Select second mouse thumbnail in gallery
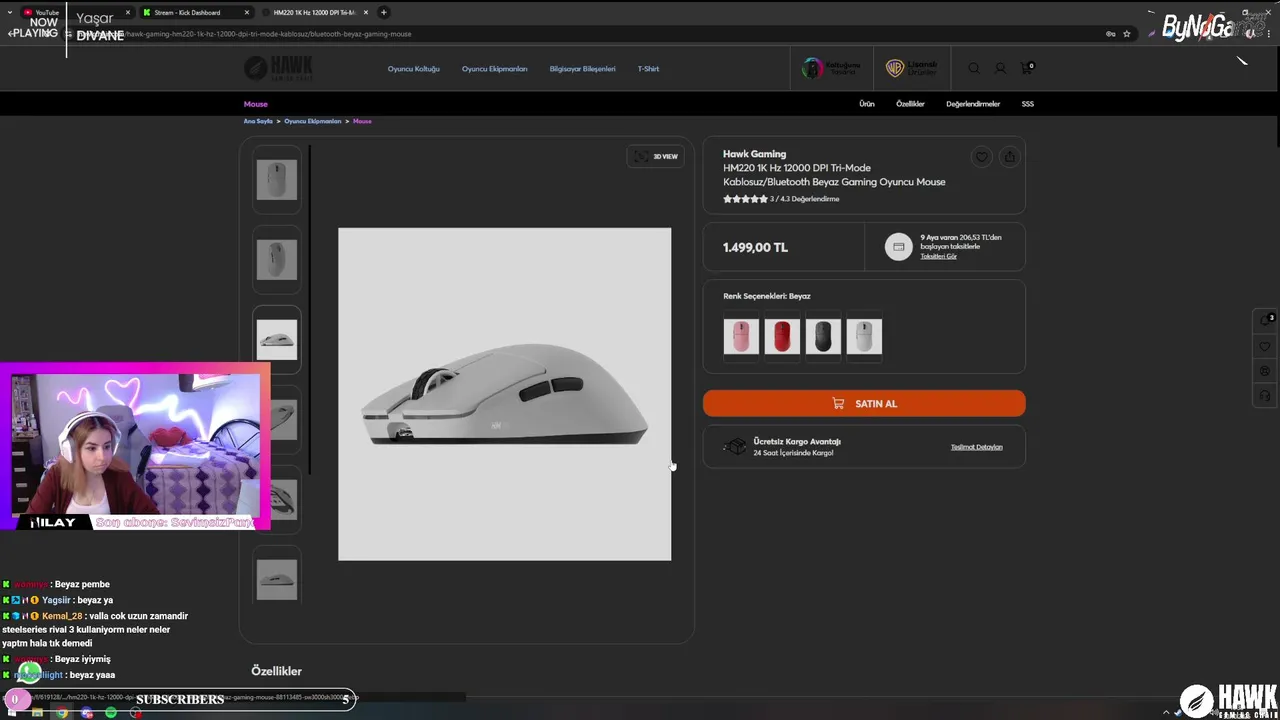This screenshot has width=1280, height=720. click(276, 260)
